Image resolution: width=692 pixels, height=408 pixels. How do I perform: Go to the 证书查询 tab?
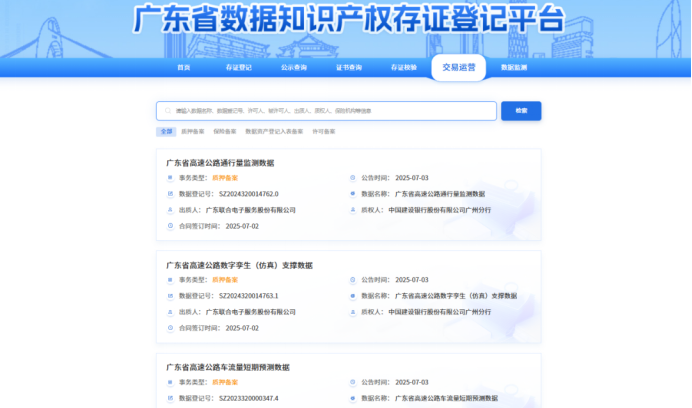[348, 68]
